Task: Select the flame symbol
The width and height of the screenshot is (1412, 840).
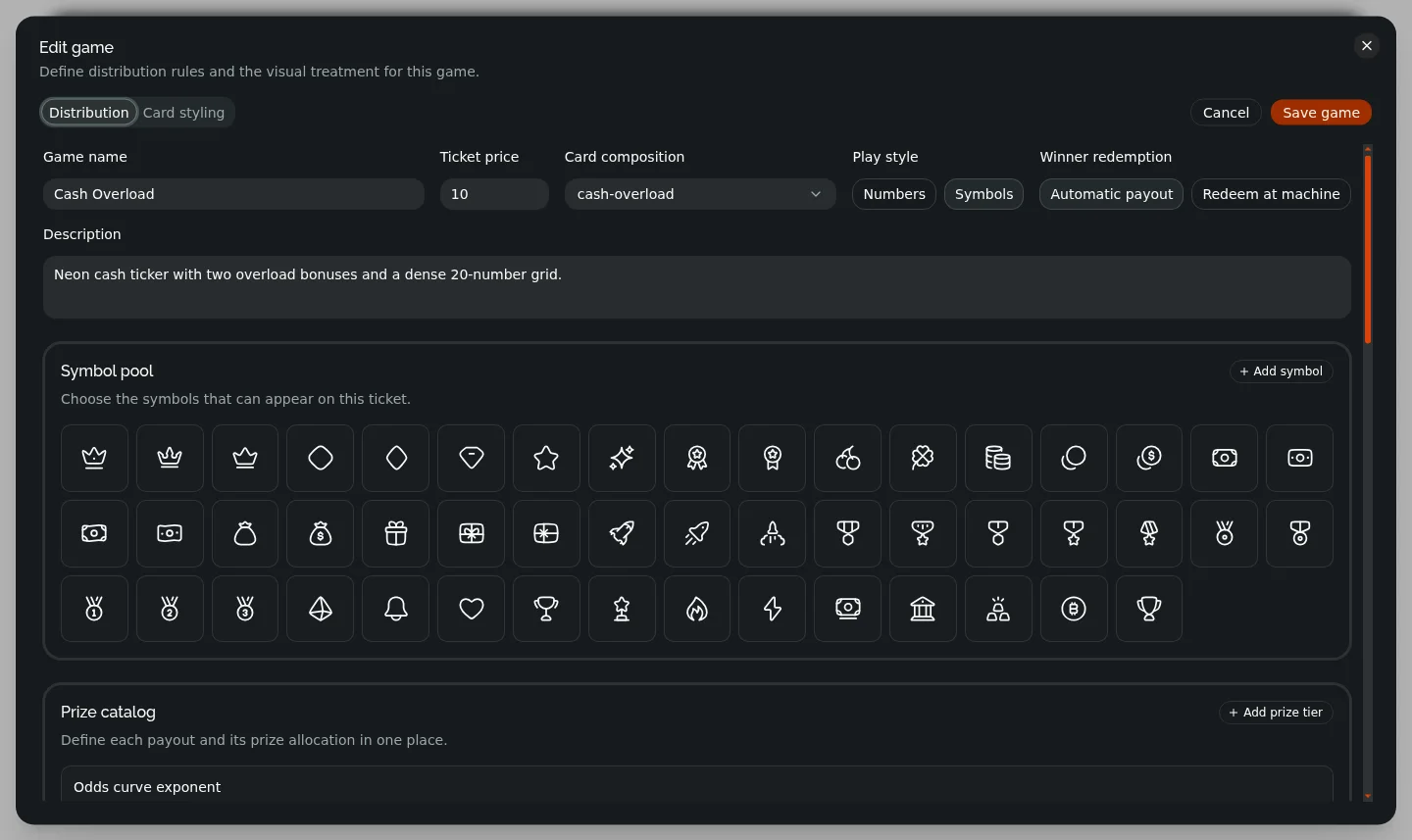Action: click(697, 609)
